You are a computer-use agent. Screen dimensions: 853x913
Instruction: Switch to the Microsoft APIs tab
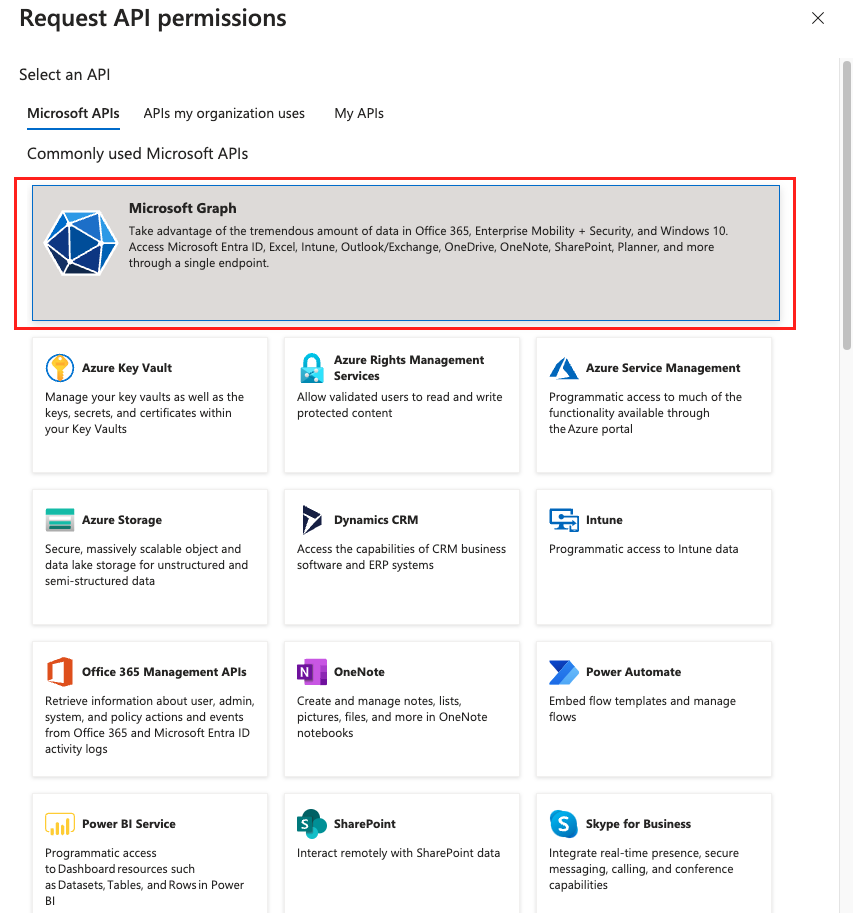point(73,114)
